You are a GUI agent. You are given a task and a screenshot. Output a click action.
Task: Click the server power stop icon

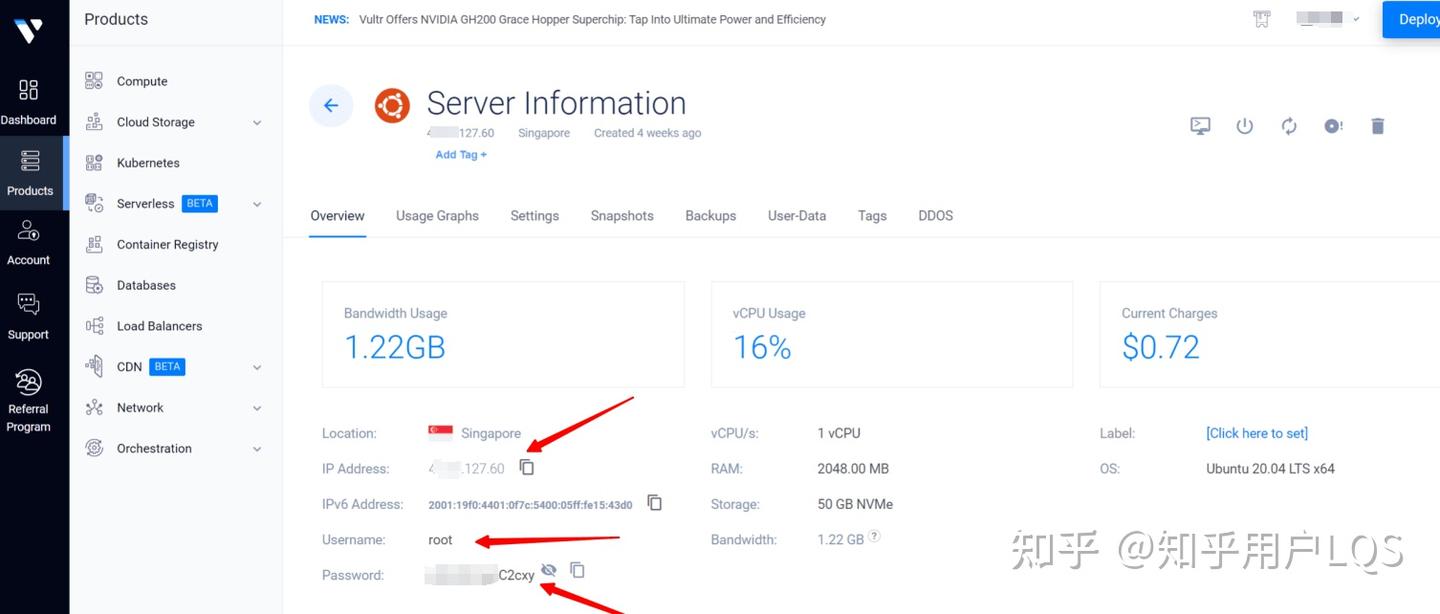[x=1244, y=126]
